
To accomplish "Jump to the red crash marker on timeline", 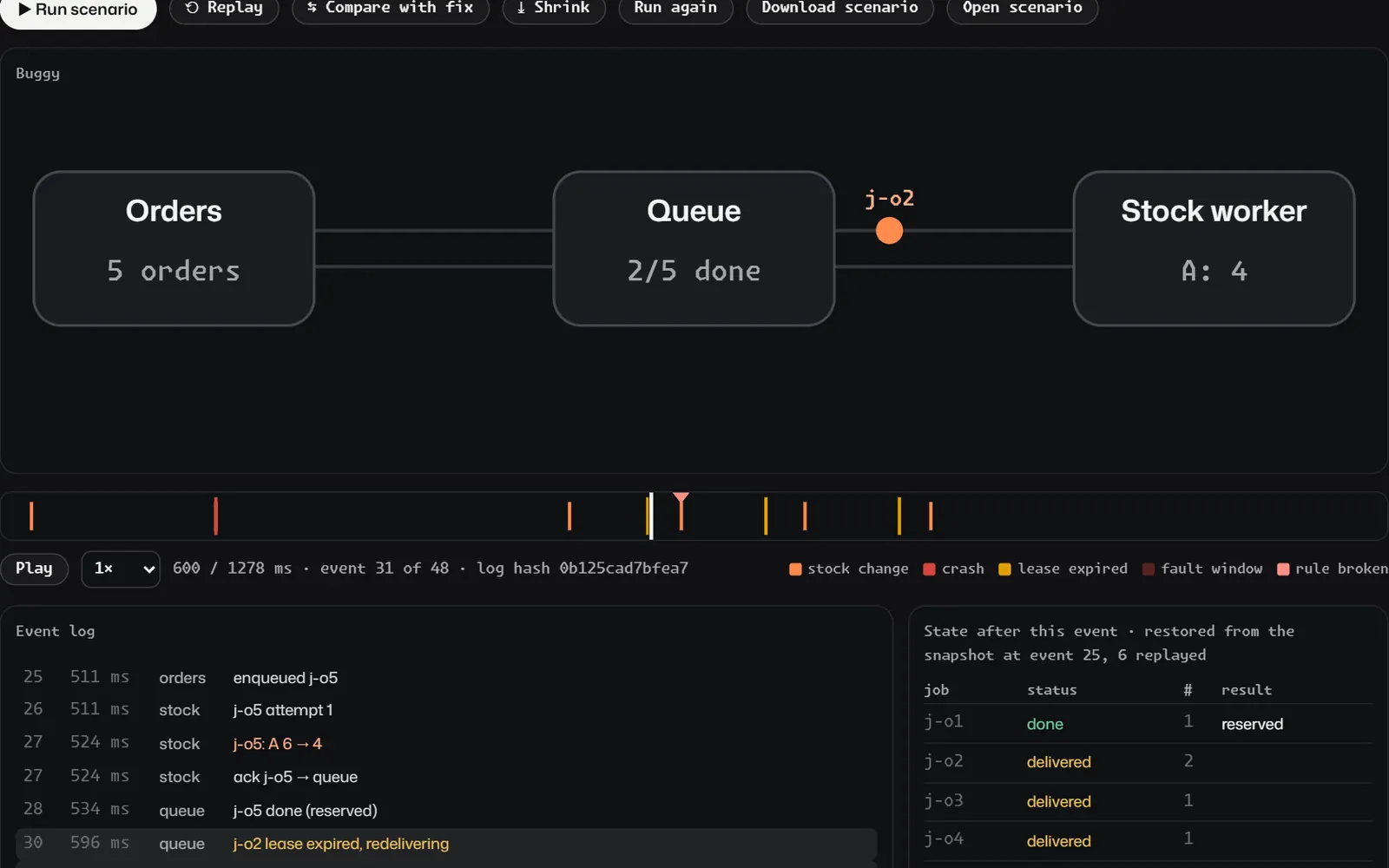I will [215, 516].
